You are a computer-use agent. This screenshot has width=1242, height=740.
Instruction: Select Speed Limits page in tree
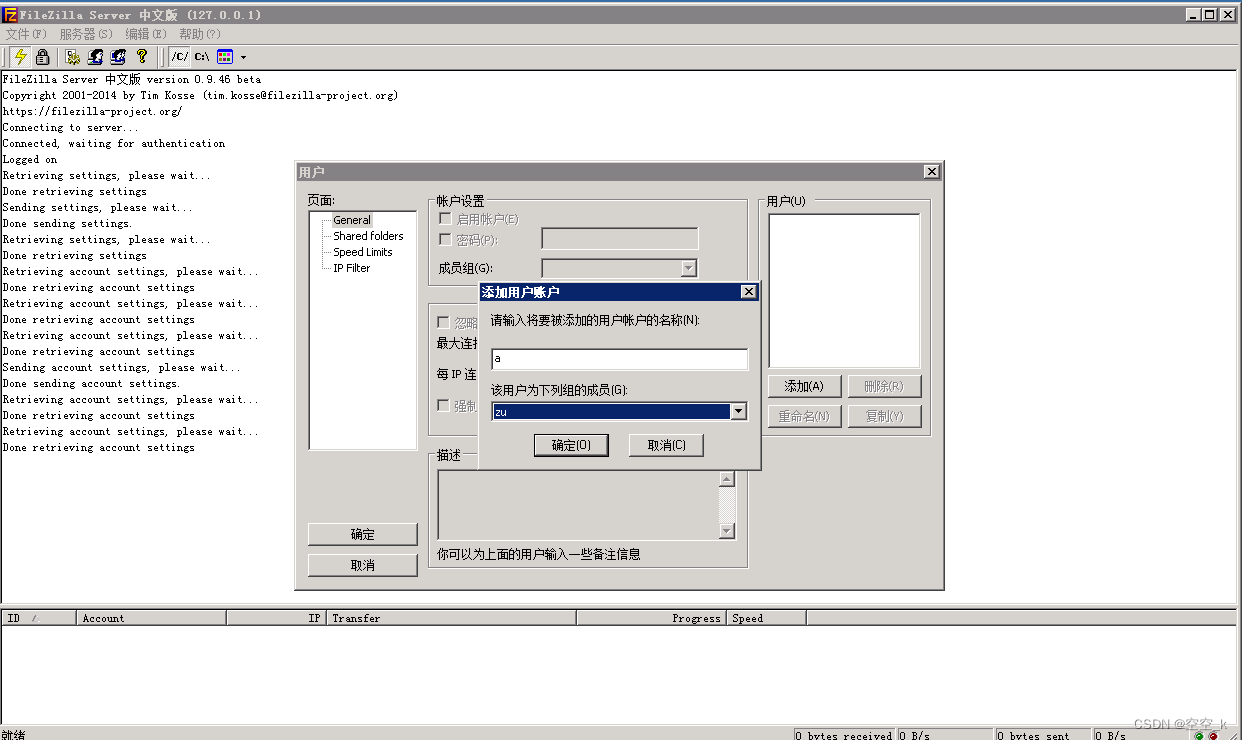coord(362,252)
